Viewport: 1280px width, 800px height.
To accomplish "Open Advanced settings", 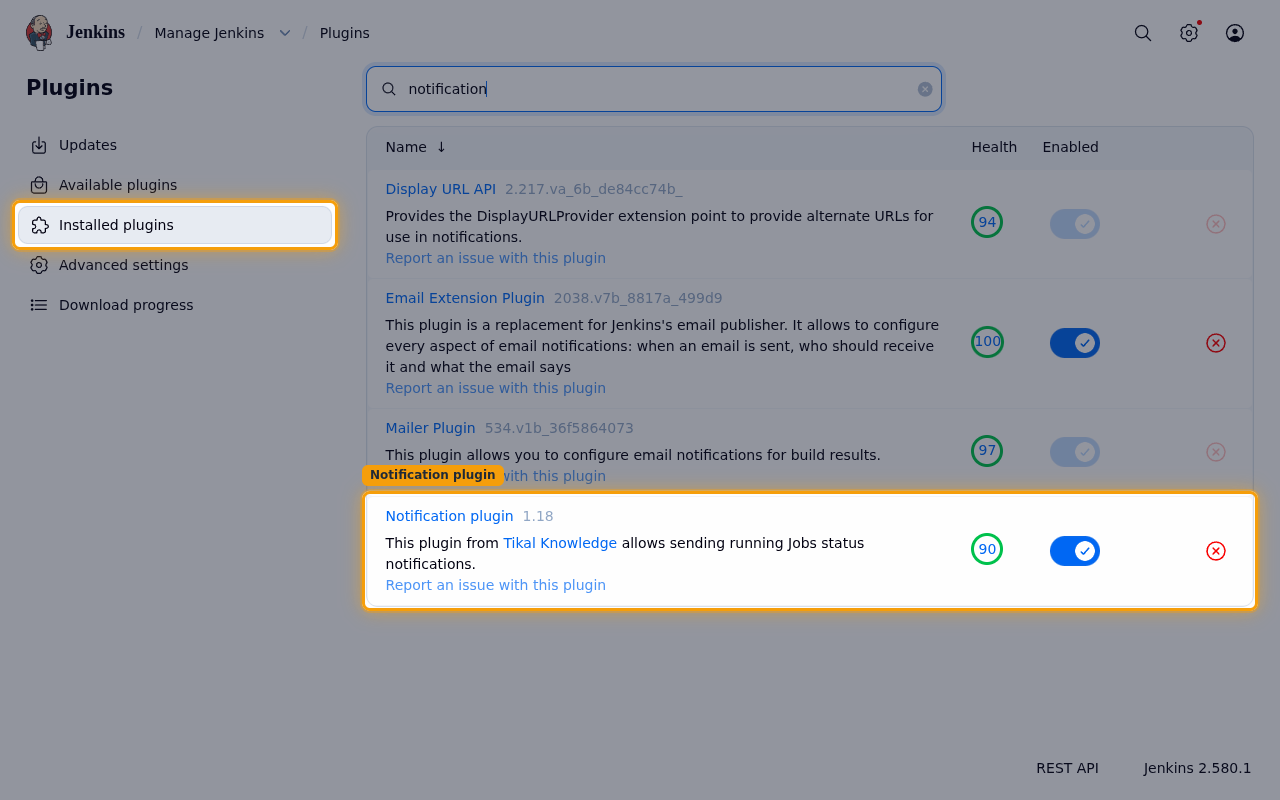I will click(175, 265).
